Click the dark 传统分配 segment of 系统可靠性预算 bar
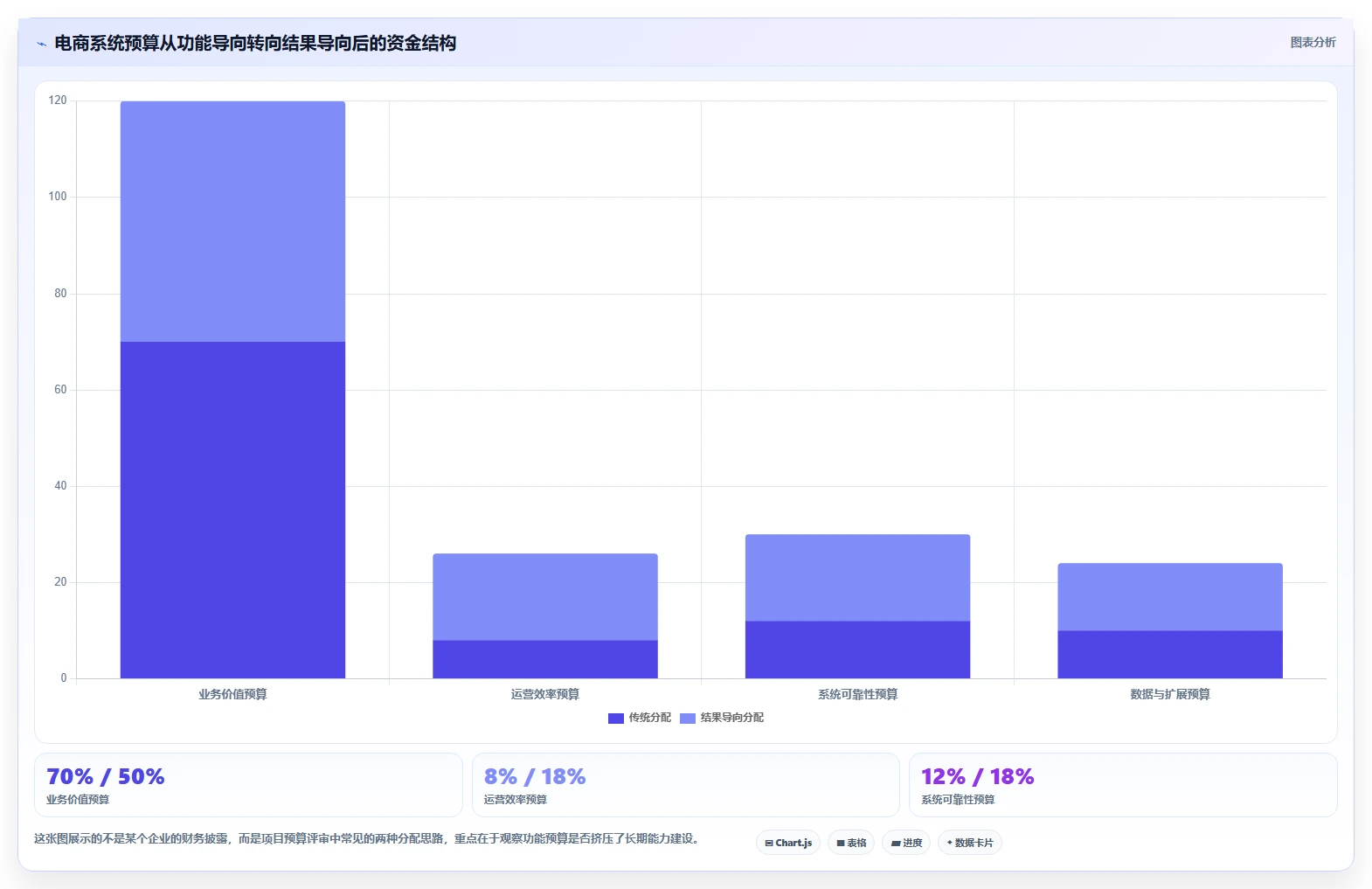1372x889 pixels. (857, 649)
